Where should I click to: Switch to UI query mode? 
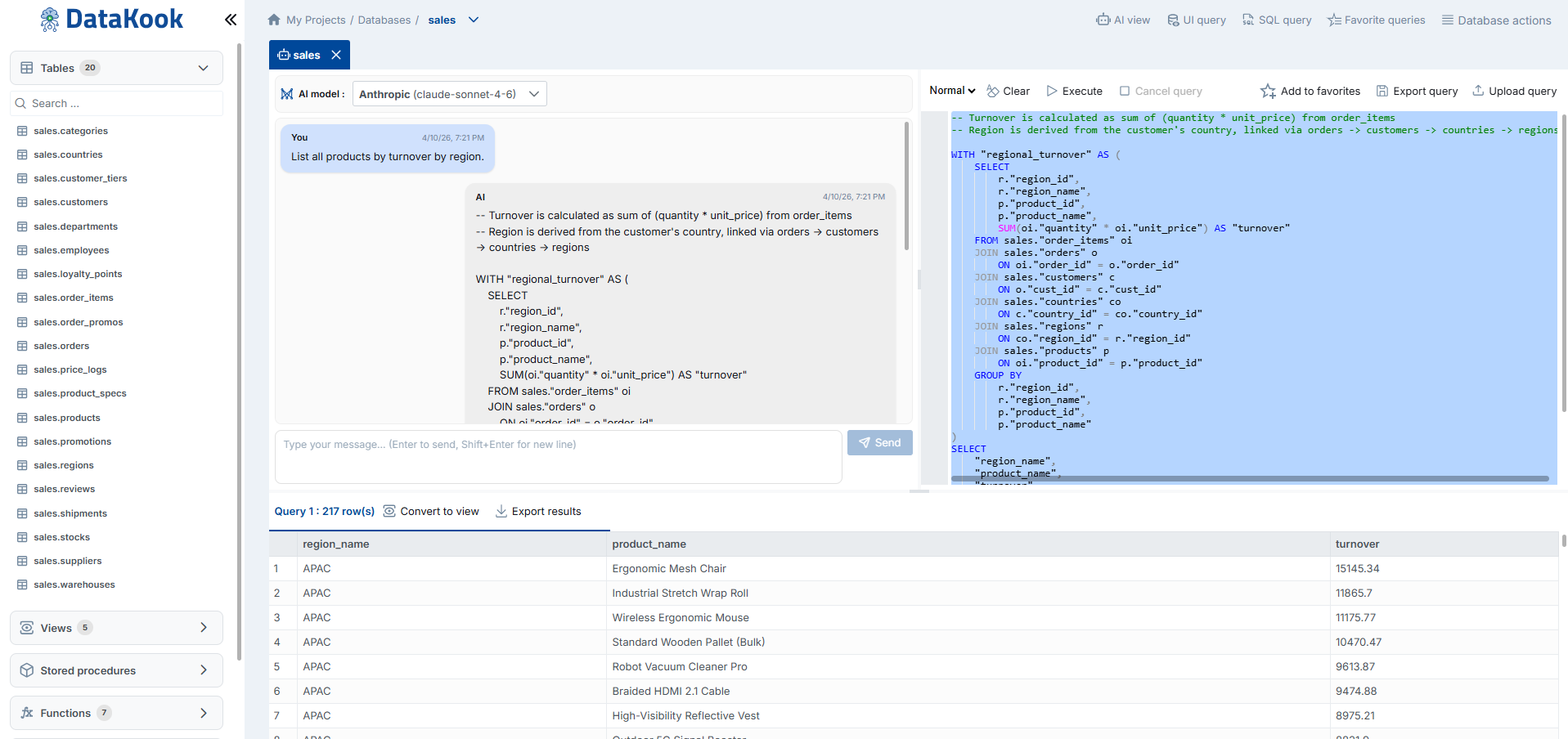tap(1196, 20)
